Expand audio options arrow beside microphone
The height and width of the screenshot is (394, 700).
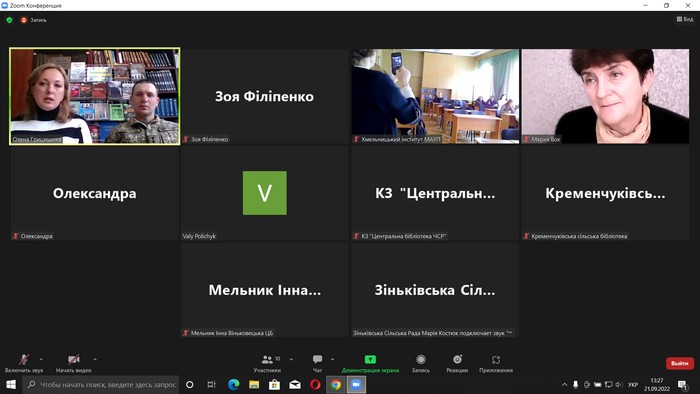(x=41, y=359)
